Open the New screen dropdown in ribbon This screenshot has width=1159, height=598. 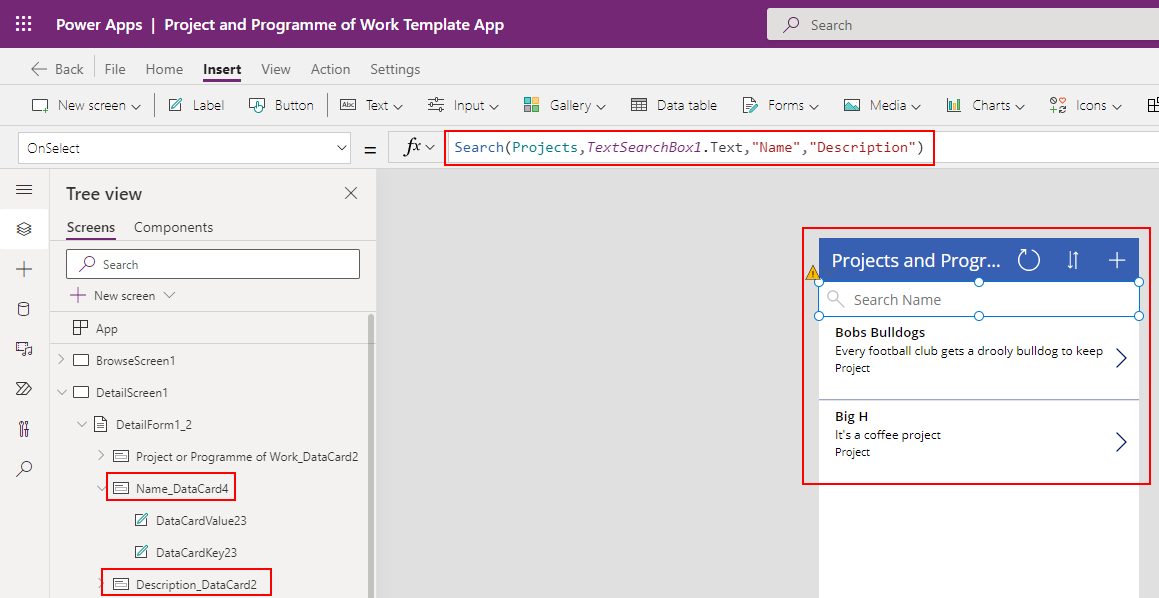click(86, 106)
